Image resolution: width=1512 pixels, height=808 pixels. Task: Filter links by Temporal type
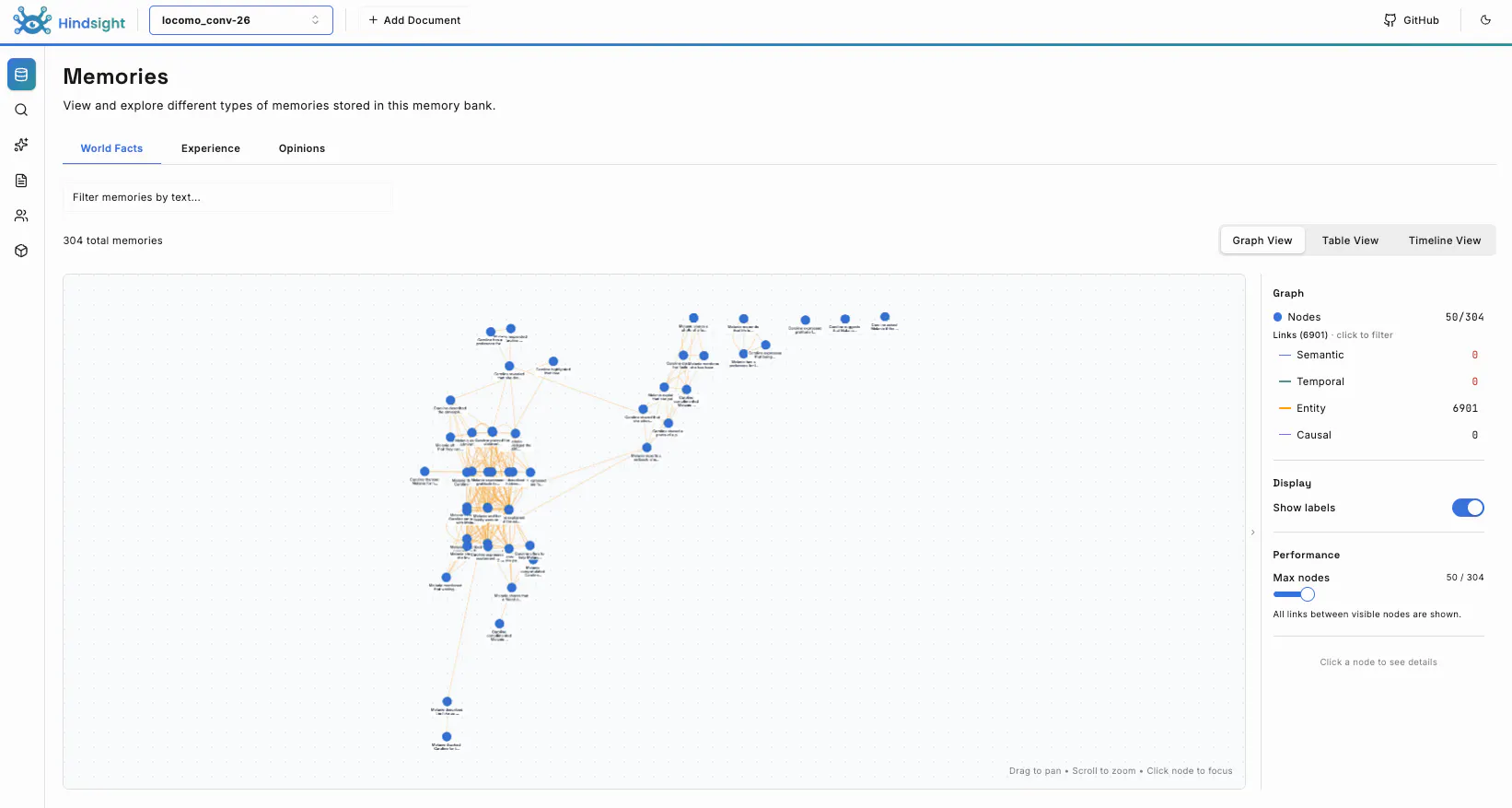pyautogui.click(x=1378, y=381)
